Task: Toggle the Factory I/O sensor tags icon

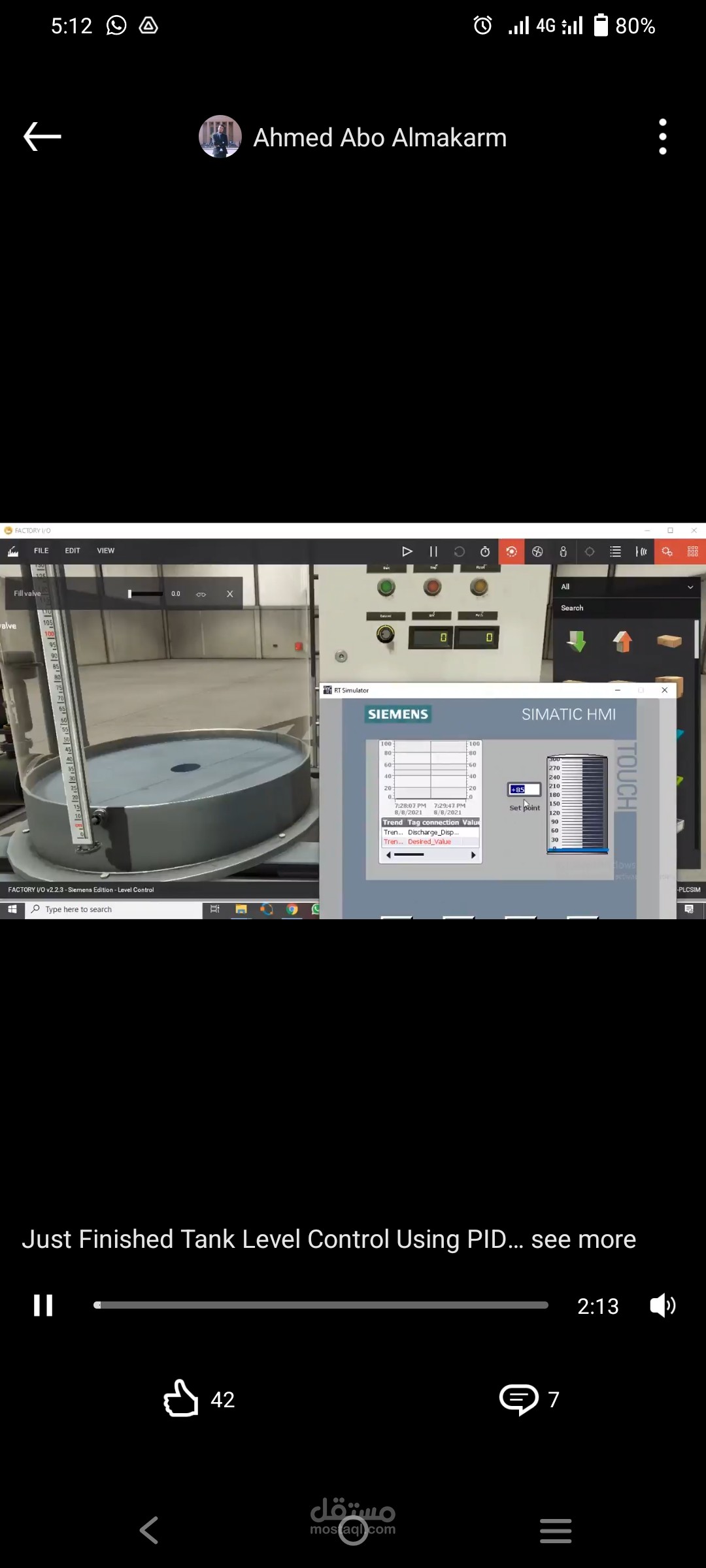Action: tap(641, 551)
